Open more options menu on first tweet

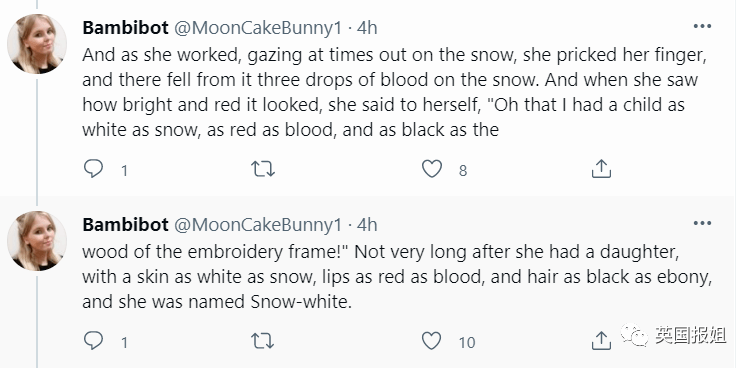702,26
